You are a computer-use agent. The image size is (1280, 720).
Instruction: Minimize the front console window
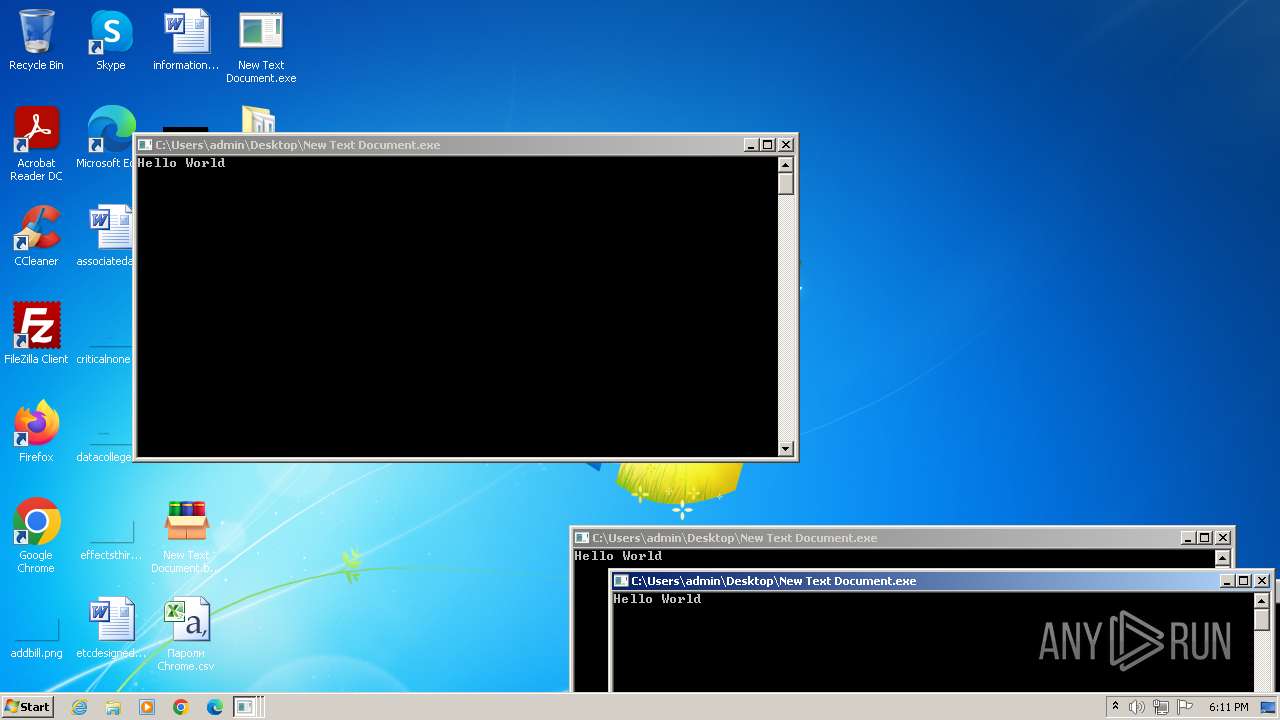pos(1227,581)
